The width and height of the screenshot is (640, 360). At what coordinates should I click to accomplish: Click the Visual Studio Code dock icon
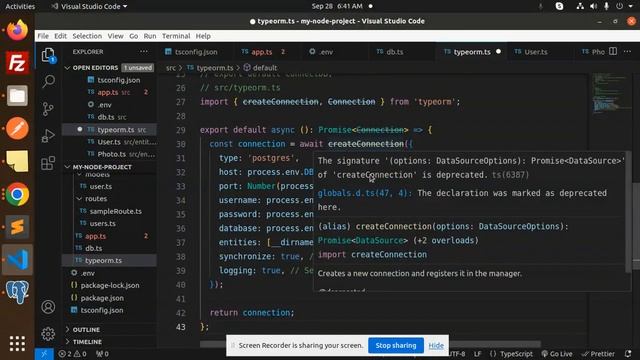pos(17,260)
